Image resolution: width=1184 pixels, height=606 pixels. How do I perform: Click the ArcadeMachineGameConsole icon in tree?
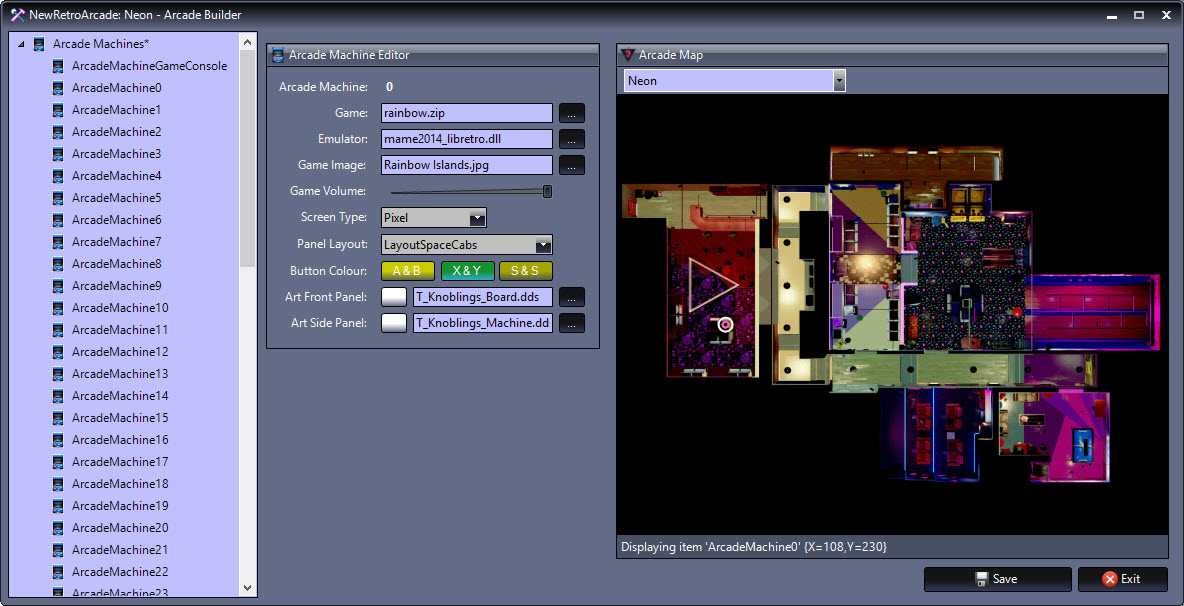click(59, 66)
